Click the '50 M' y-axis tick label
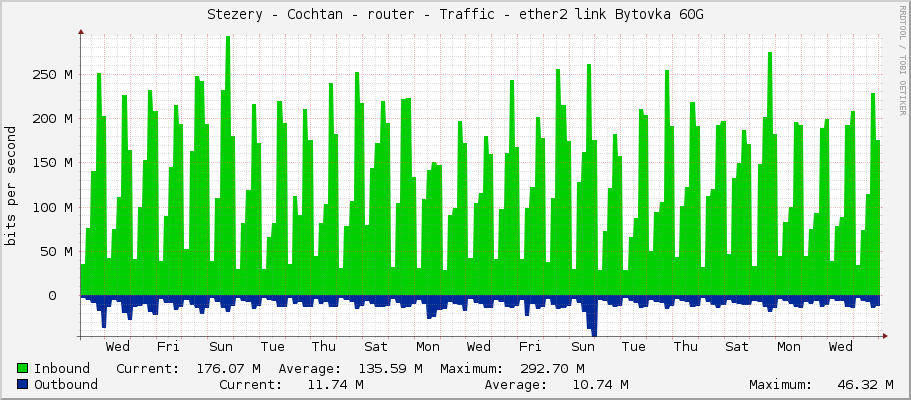Screen dimensions: 911x400 click(56, 251)
